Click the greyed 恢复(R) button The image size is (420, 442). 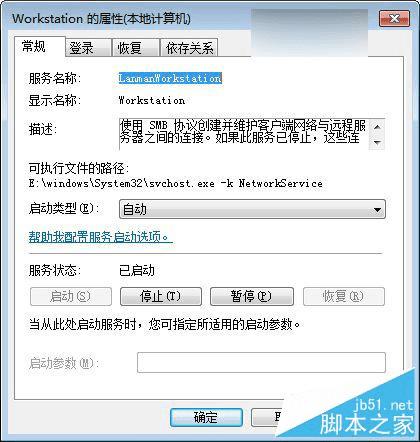click(x=344, y=296)
